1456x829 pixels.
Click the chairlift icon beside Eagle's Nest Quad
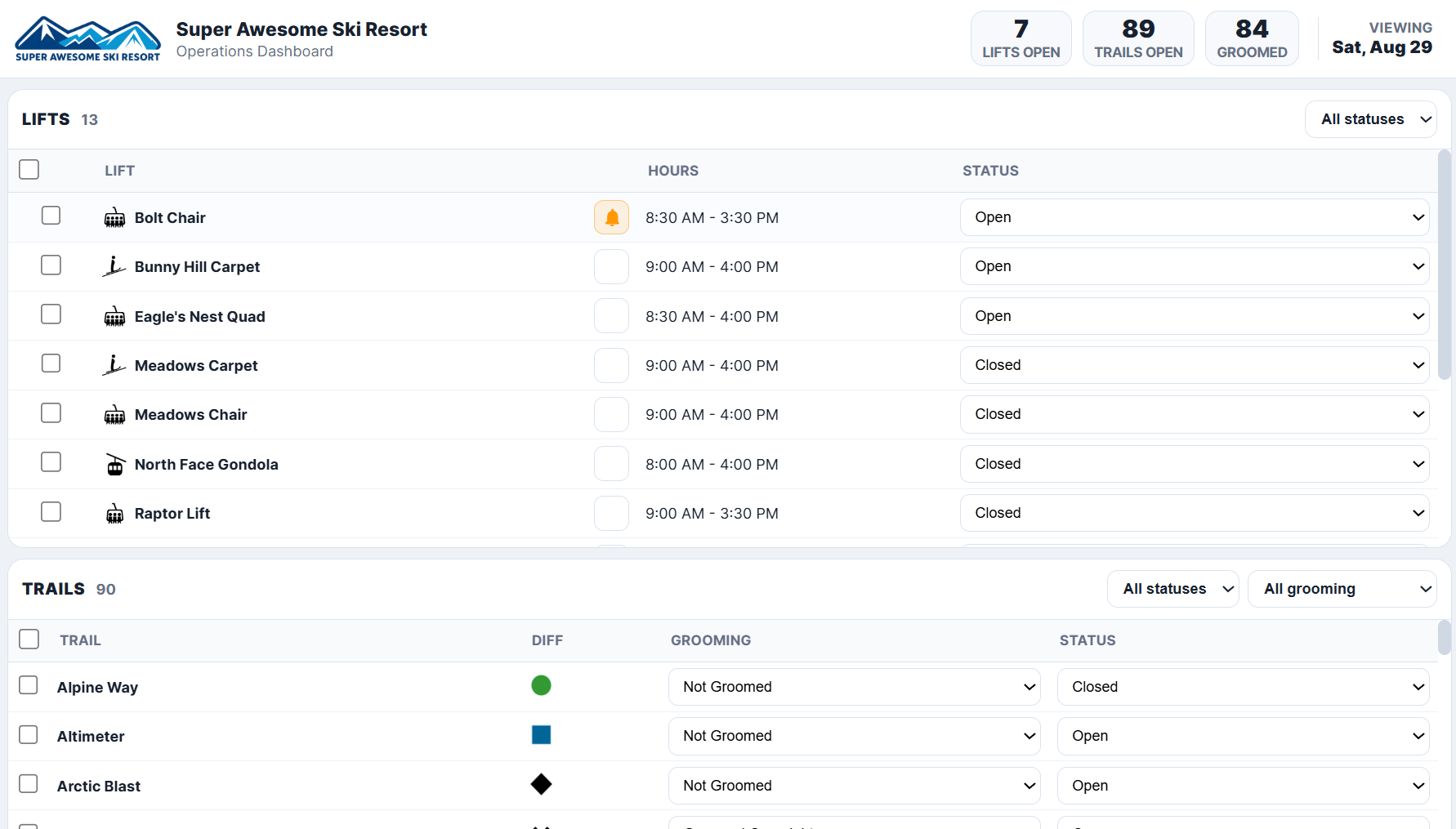[x=114, y=317]
